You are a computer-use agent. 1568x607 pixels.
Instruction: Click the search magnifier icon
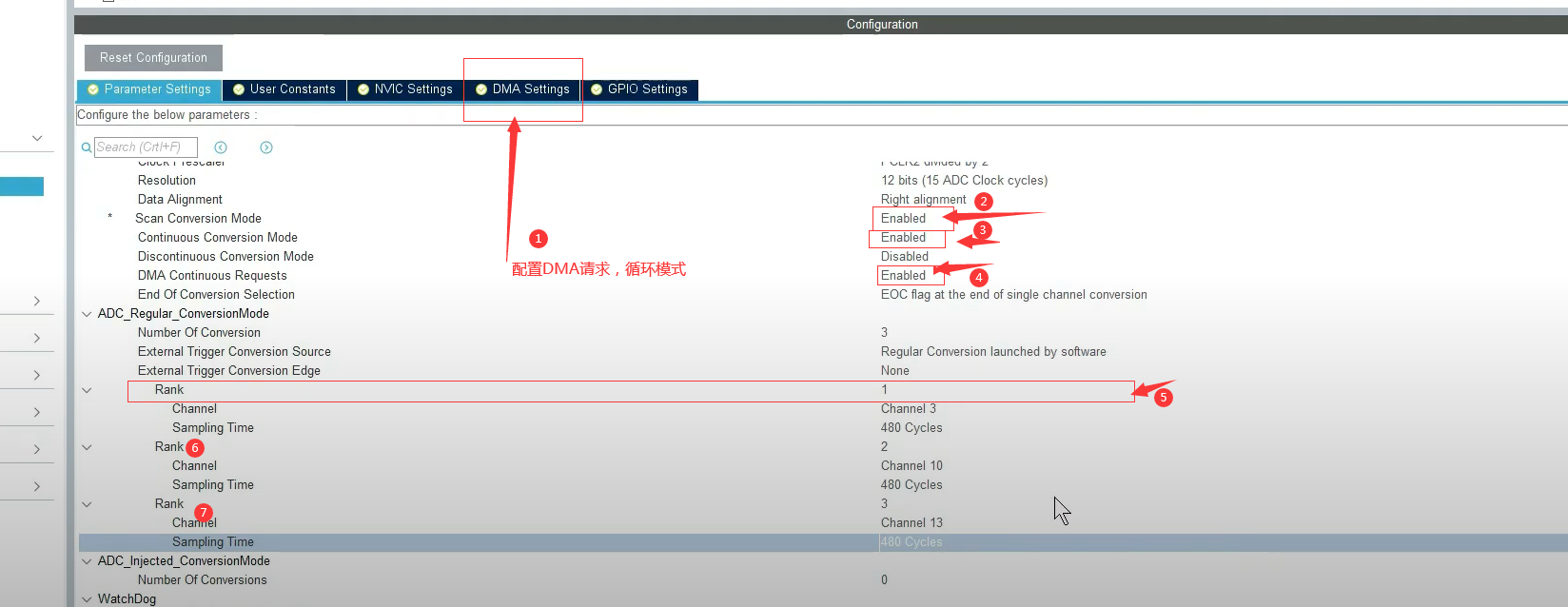click(x=87, y=147)
